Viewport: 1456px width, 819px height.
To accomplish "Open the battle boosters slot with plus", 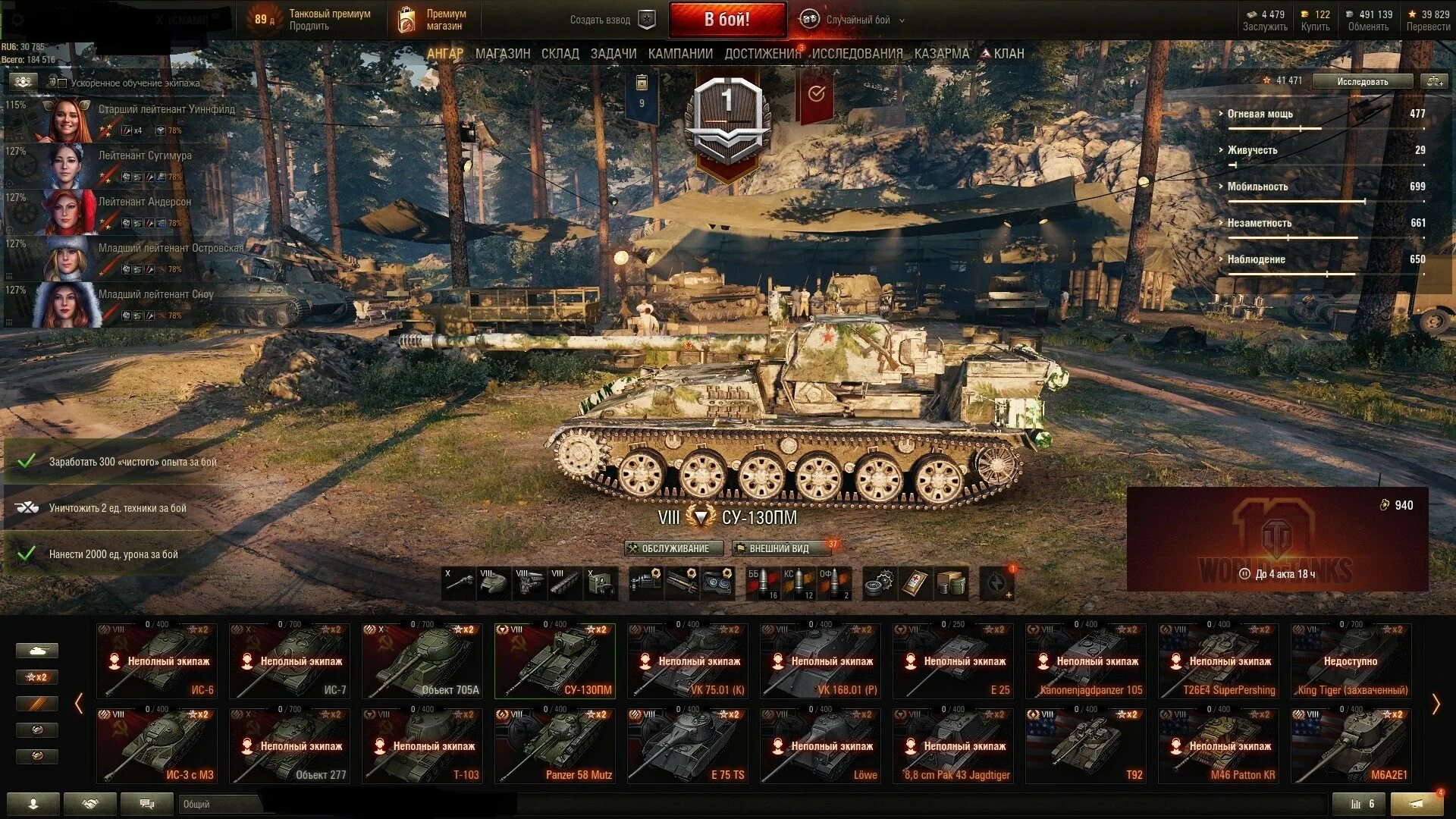I will (997, 583).
